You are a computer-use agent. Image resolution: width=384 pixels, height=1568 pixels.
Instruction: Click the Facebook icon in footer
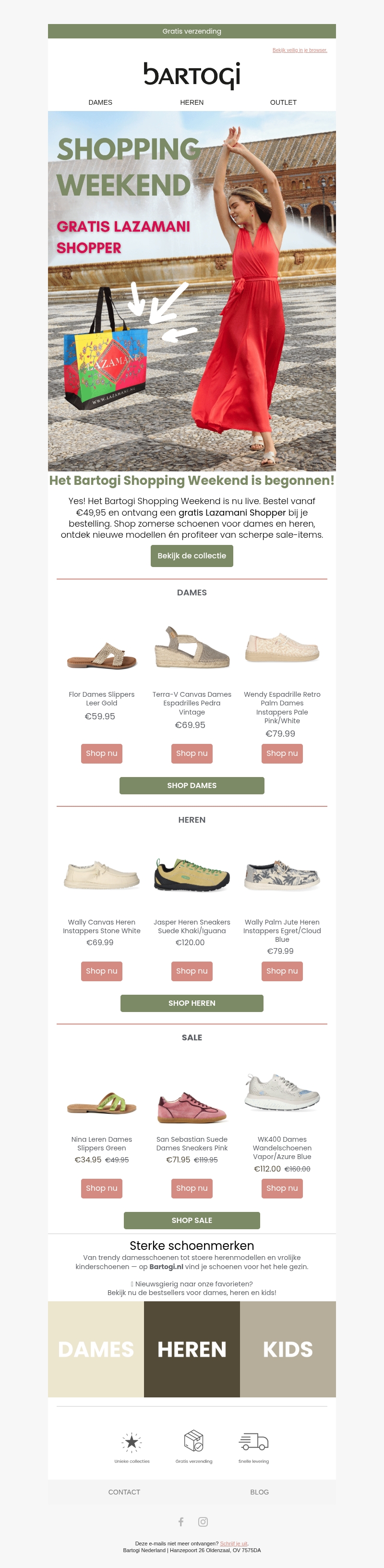tap(181, 1522)
